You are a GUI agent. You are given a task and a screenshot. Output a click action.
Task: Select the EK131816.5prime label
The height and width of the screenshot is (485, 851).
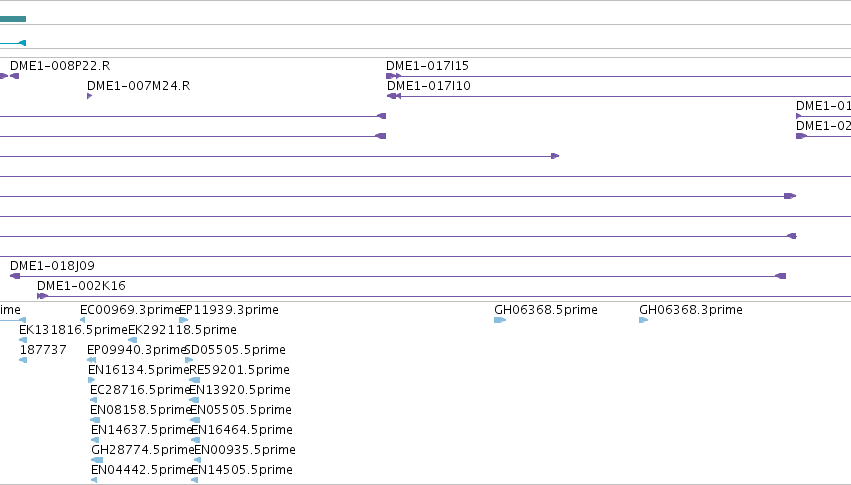73,330
